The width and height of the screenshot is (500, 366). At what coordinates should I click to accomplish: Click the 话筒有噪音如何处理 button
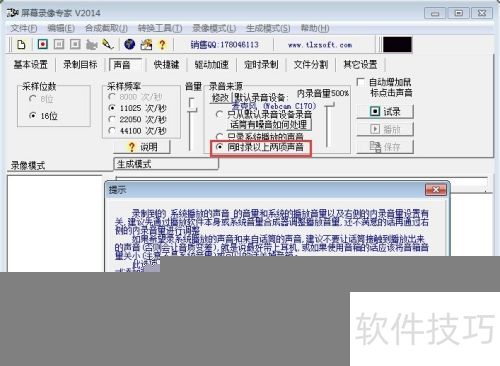(x=269, y=125)
